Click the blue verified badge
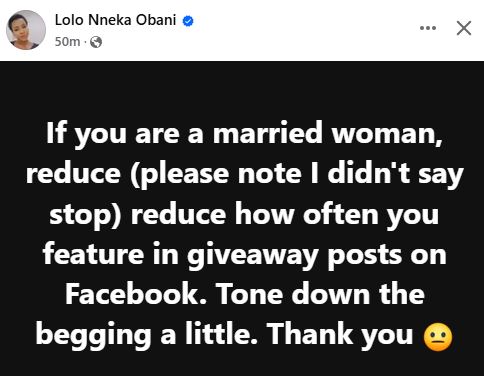The image size is (484, 376). point(188,21)
